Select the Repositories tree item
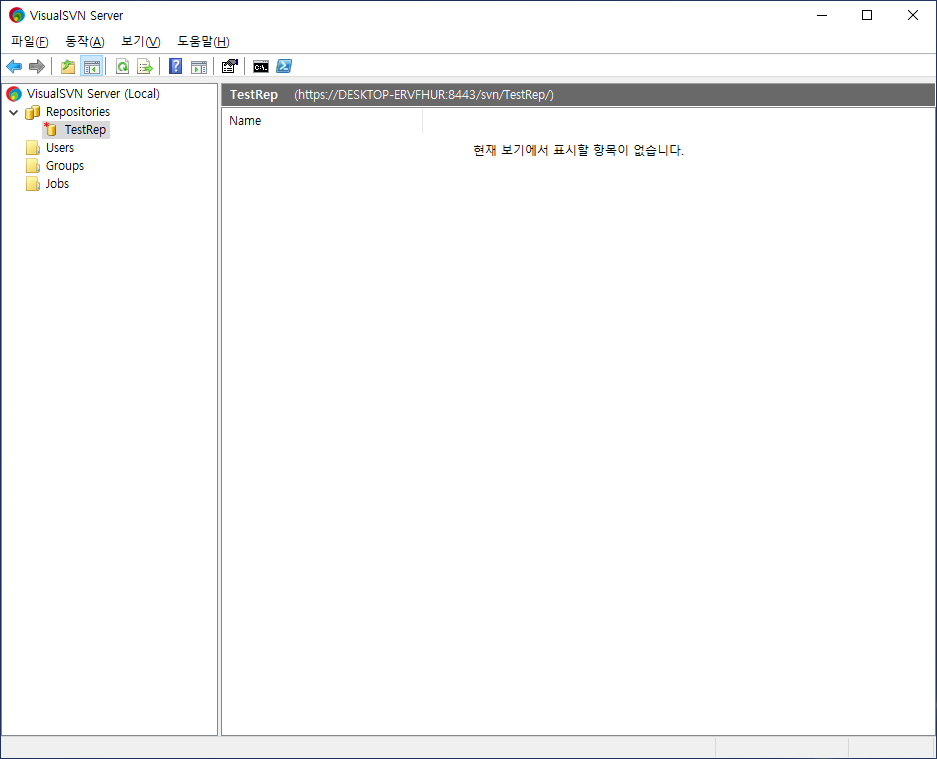This screenshot has height=759, width=937. click(78, 112)
